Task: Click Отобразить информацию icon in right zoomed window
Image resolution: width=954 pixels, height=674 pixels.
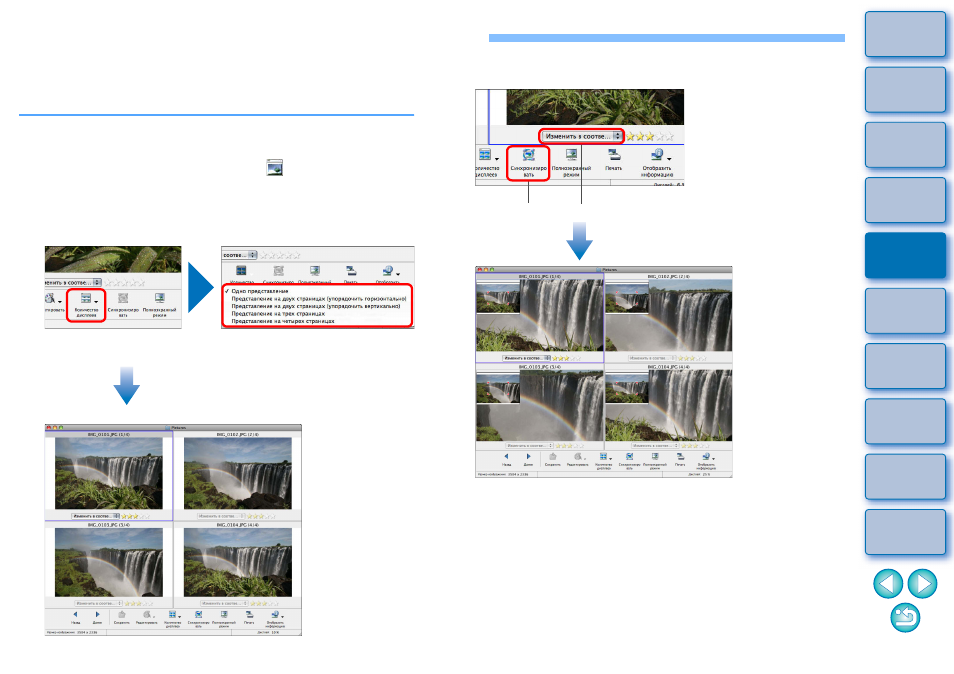Action: point(706,456)
